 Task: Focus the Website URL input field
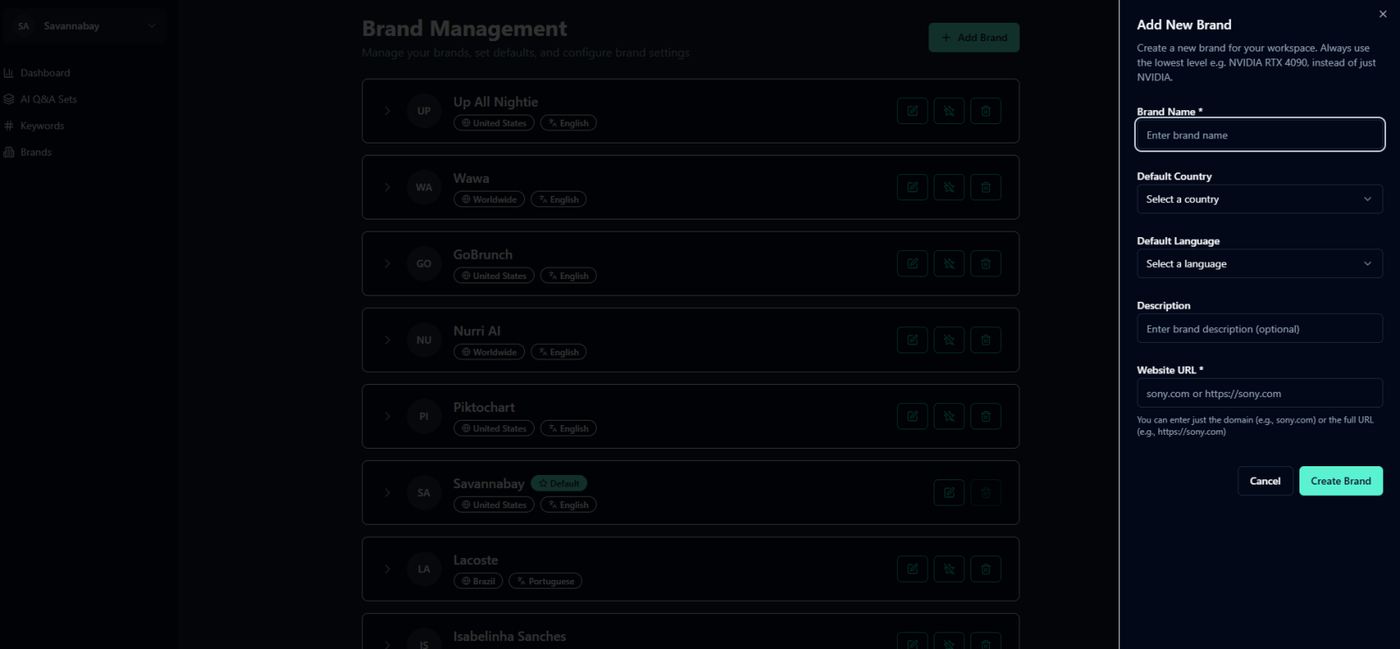click(x=1259, y=393)
